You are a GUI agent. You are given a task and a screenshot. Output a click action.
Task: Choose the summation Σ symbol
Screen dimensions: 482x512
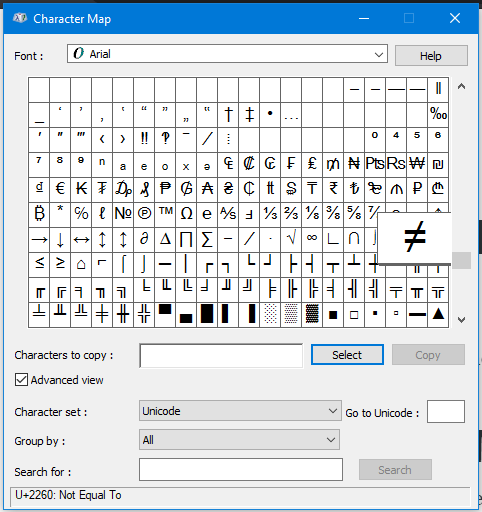click(207, 240)
